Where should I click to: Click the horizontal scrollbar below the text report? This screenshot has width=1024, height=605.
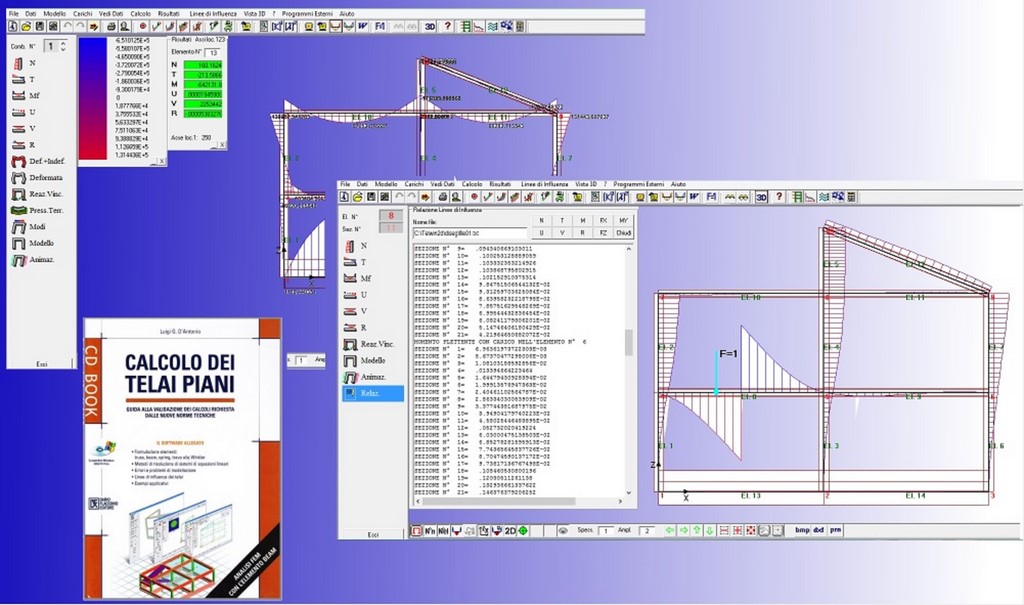[x=519, y=501]
